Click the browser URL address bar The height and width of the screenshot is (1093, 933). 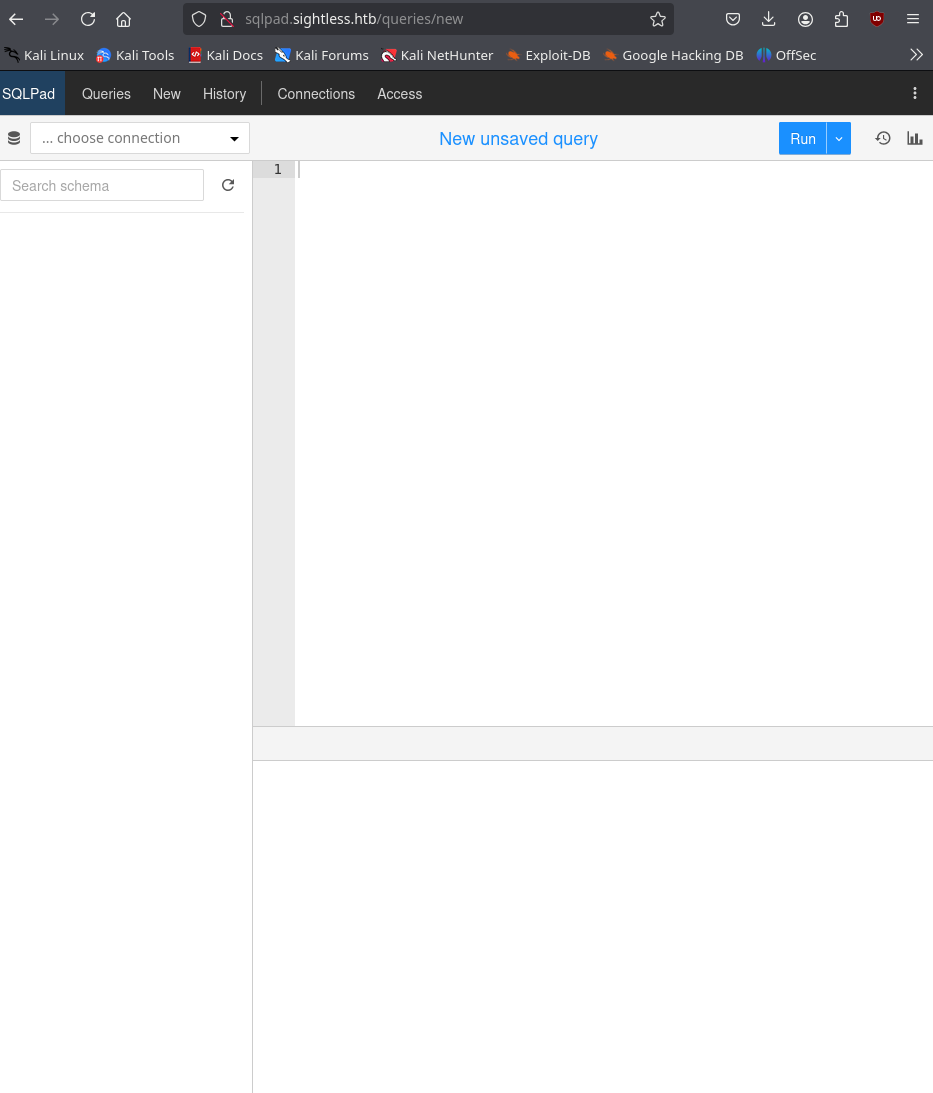click(x=428, y=20)
